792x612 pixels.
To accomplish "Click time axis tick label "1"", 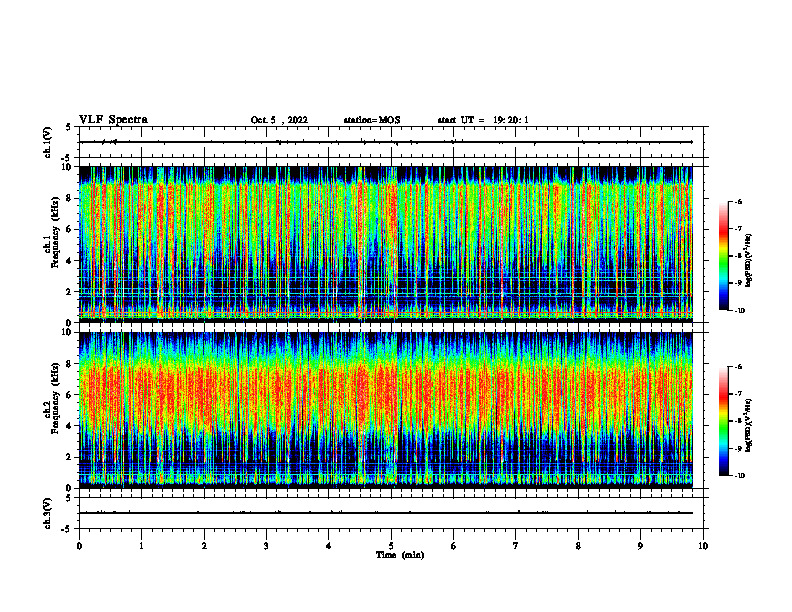I will (x=141, y=546).
